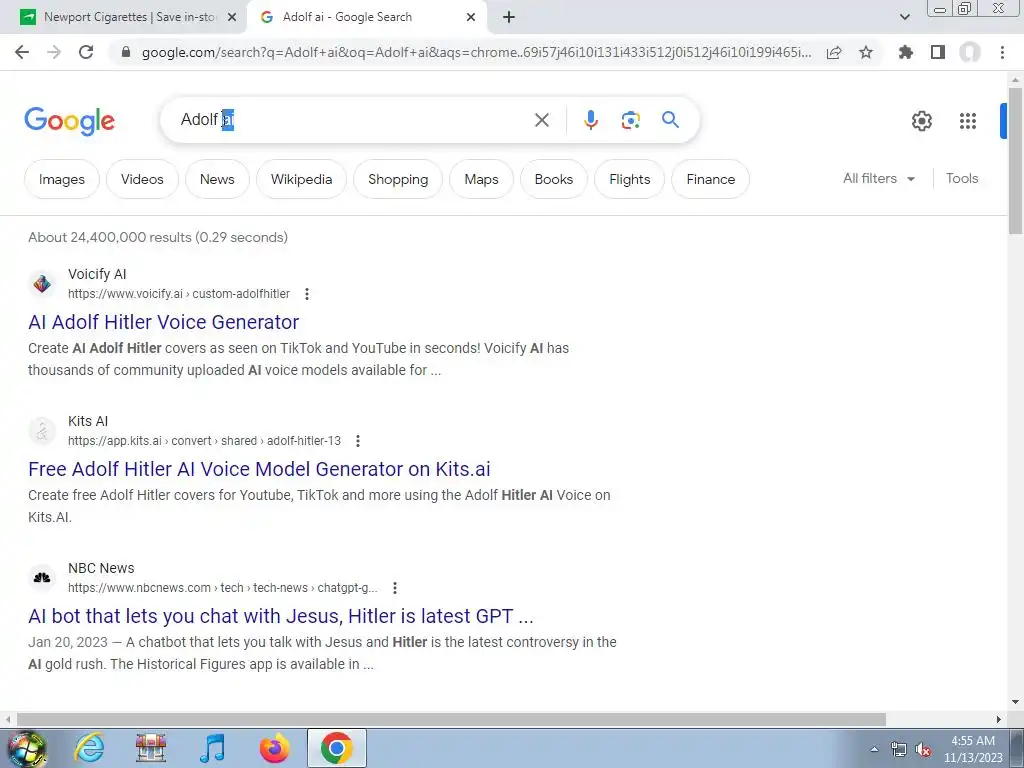The width and height of the screenshot is (1024, 768).
Task: Open more options for Voicify AI result
Action: coord(307,294)
